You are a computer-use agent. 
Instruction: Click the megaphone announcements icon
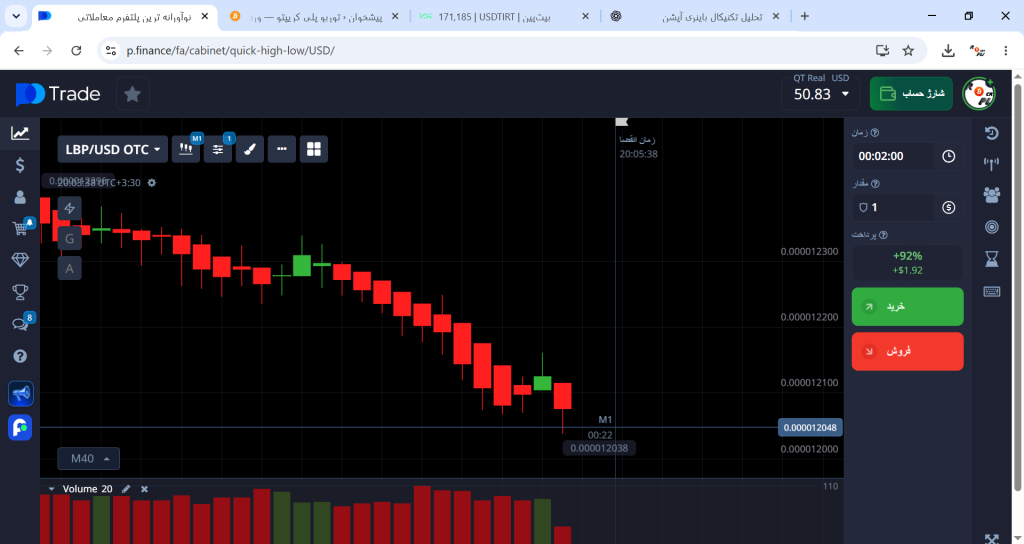click(20, 394)
